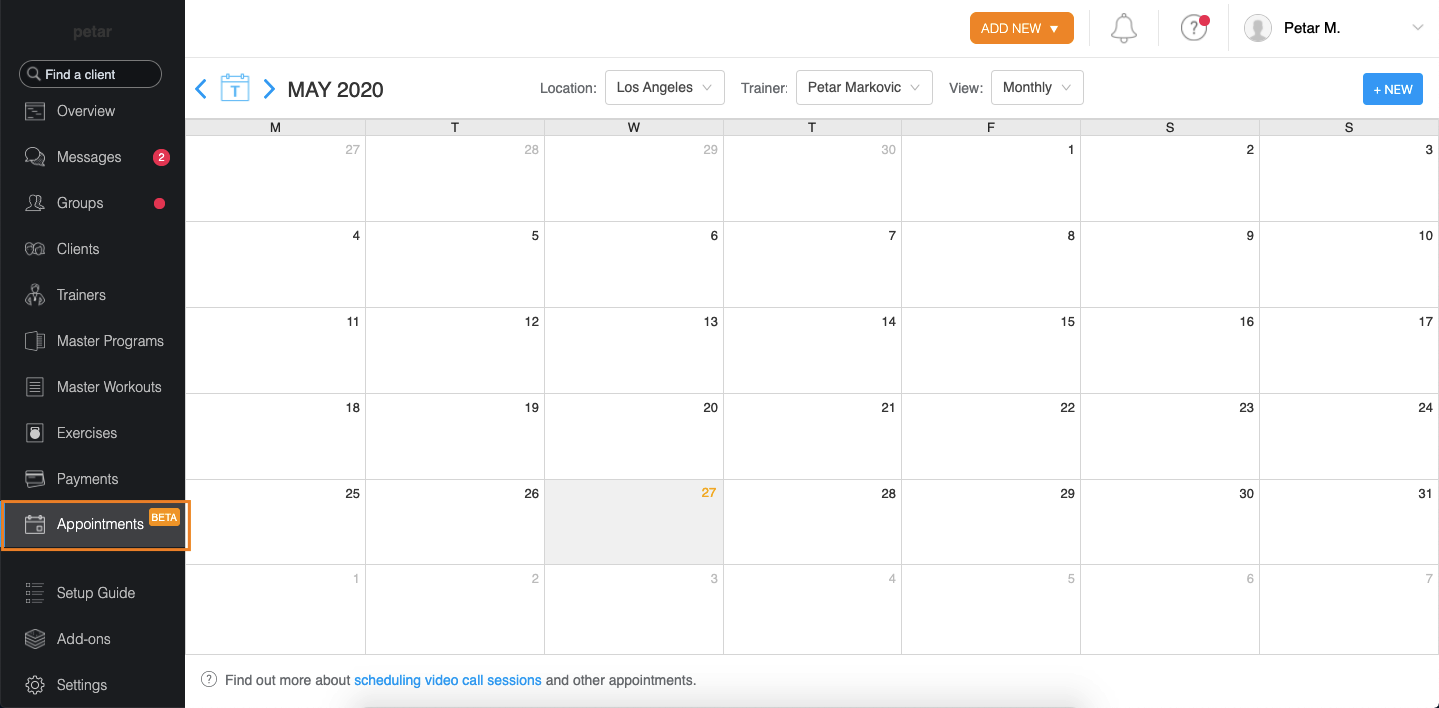Open Trainers from sidebar menu
The height and width of the screenshot is (708, 1439).
pyautogui.click(x=81, y=295)
